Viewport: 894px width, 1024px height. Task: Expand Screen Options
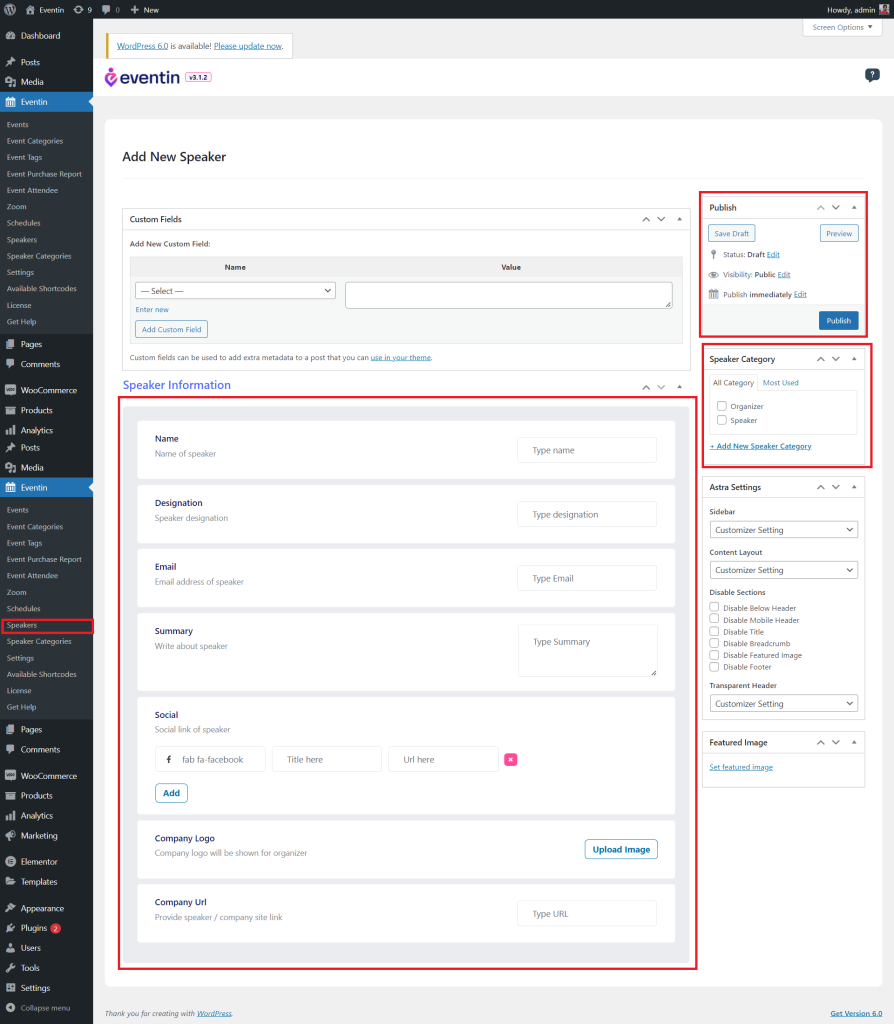point(842,27)
